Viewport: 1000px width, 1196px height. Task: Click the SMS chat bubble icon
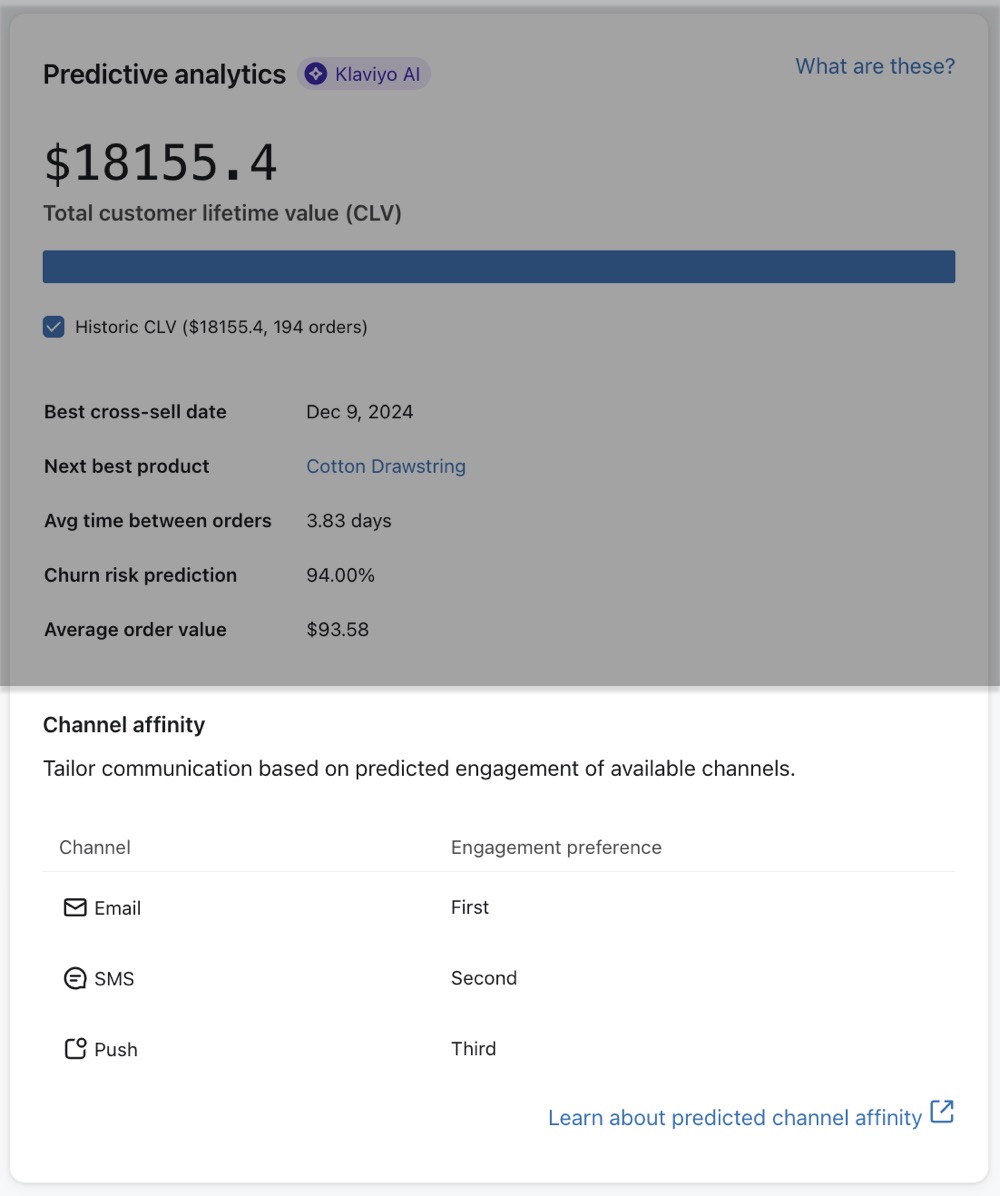point(75,979)
